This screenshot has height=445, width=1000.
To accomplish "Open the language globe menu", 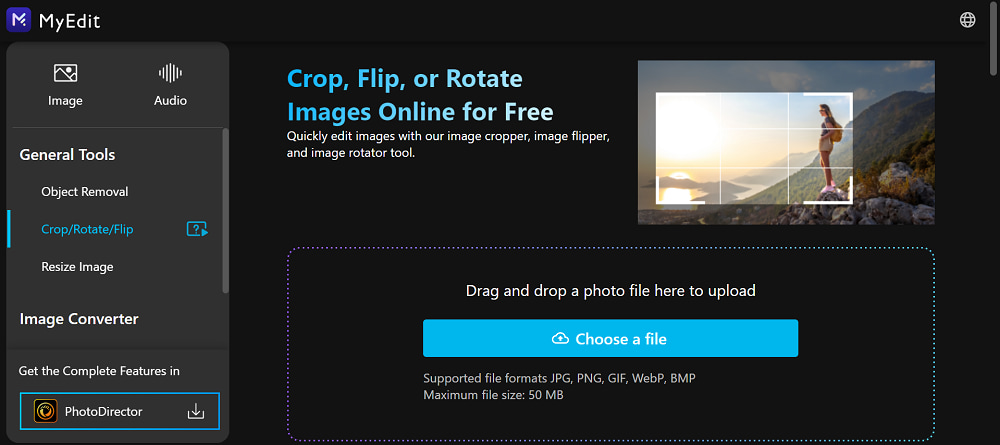I will click(967, 20).
